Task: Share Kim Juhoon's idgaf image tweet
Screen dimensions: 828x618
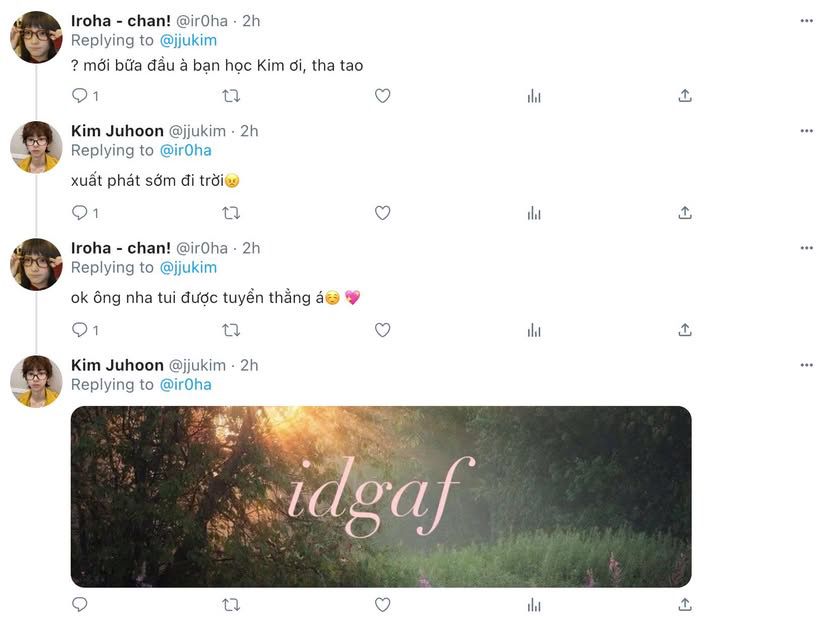Action: pyautogui.click(x=685, y=604)
